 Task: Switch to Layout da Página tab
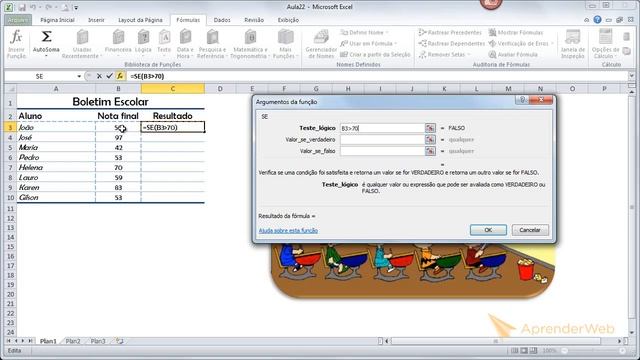click(x=140, y=20)
